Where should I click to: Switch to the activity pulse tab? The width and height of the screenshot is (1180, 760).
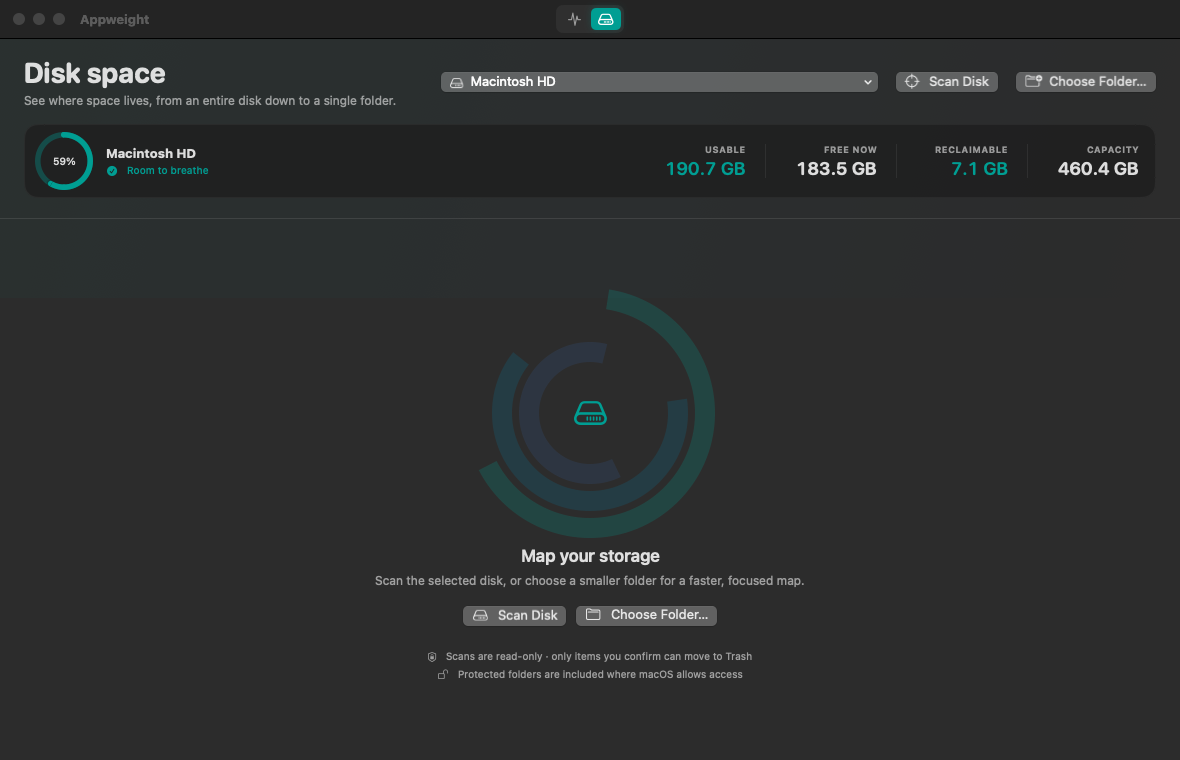point(574,20)
